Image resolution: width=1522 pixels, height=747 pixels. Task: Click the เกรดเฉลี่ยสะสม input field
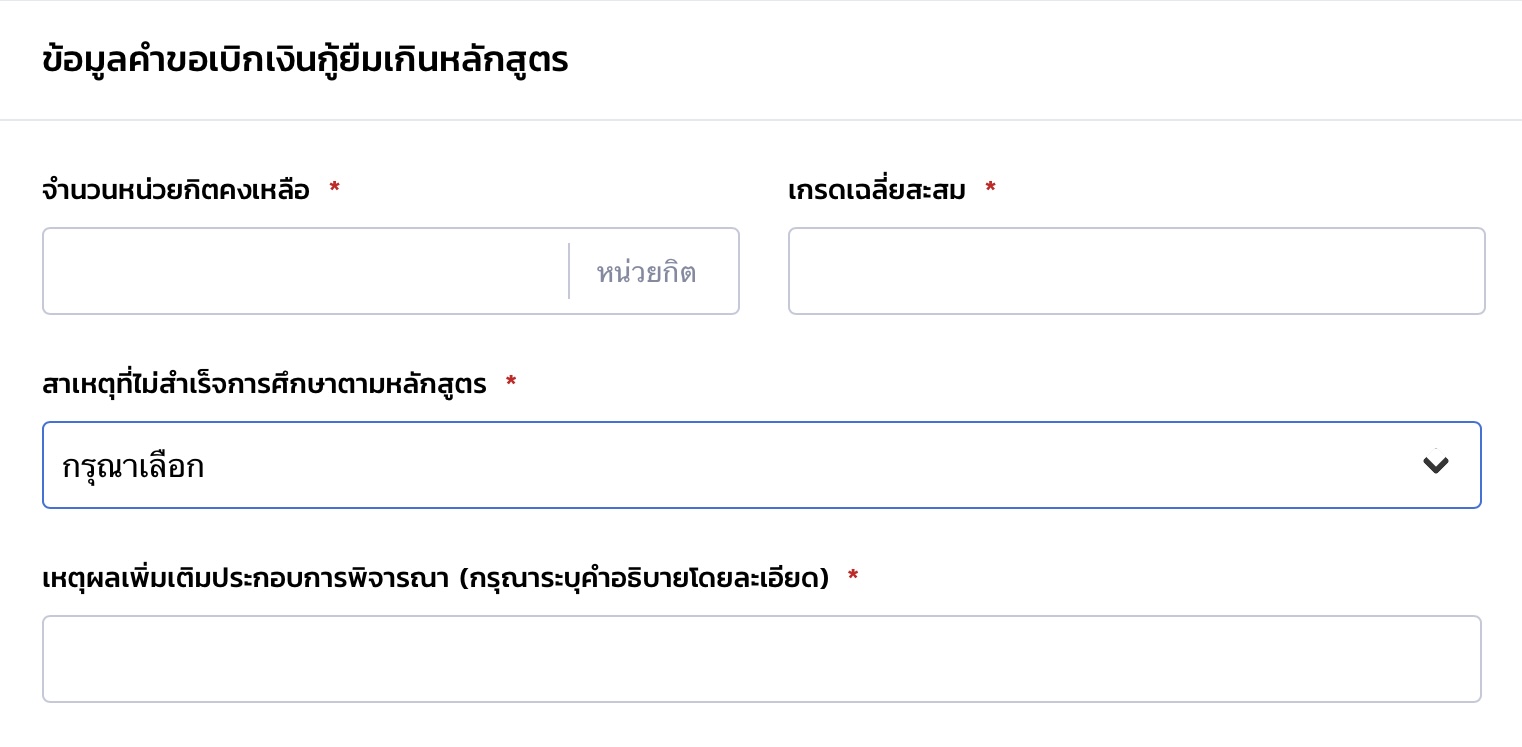[1136, 271]
